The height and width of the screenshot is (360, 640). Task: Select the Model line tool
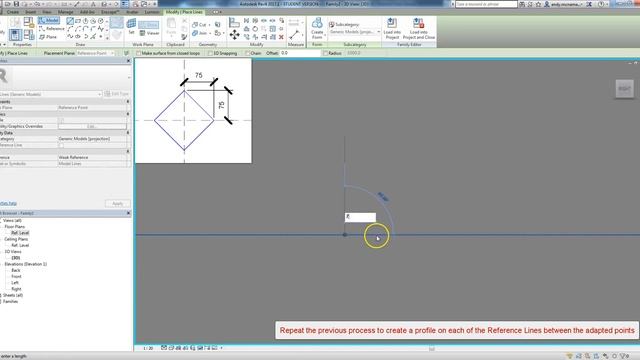(49, 20)
